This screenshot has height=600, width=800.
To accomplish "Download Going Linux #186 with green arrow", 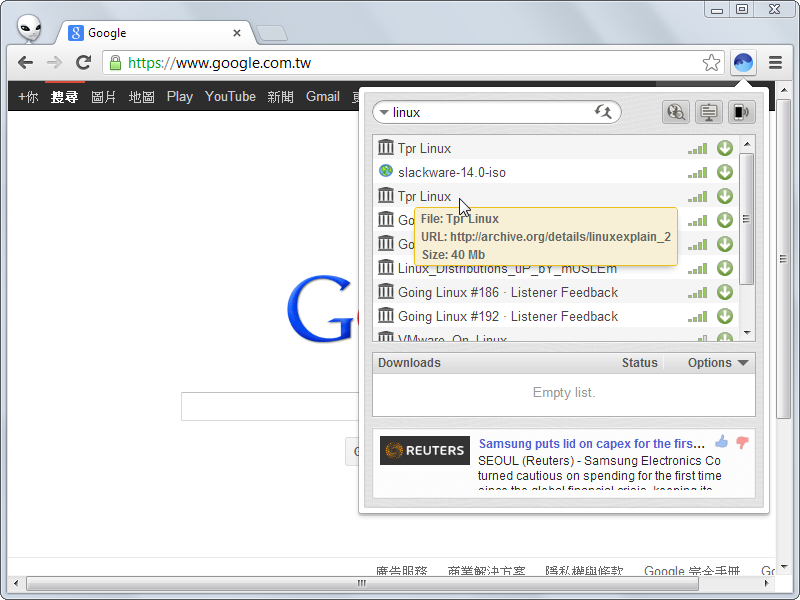I will 724,292.
